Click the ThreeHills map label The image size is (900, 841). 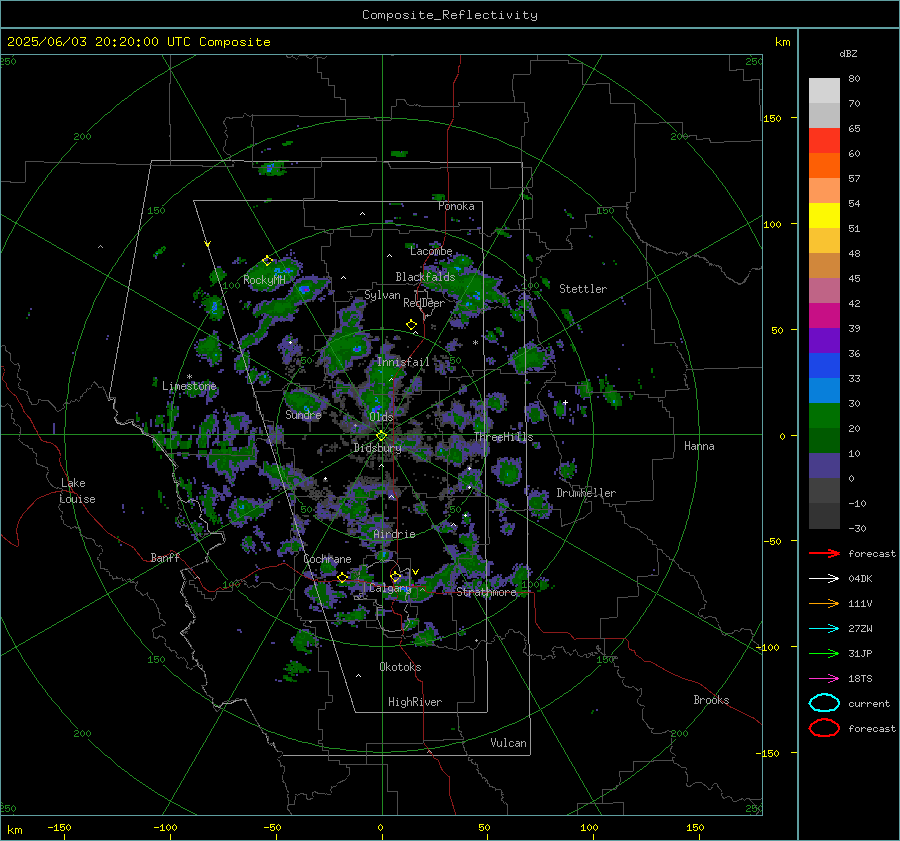[503, 437]
